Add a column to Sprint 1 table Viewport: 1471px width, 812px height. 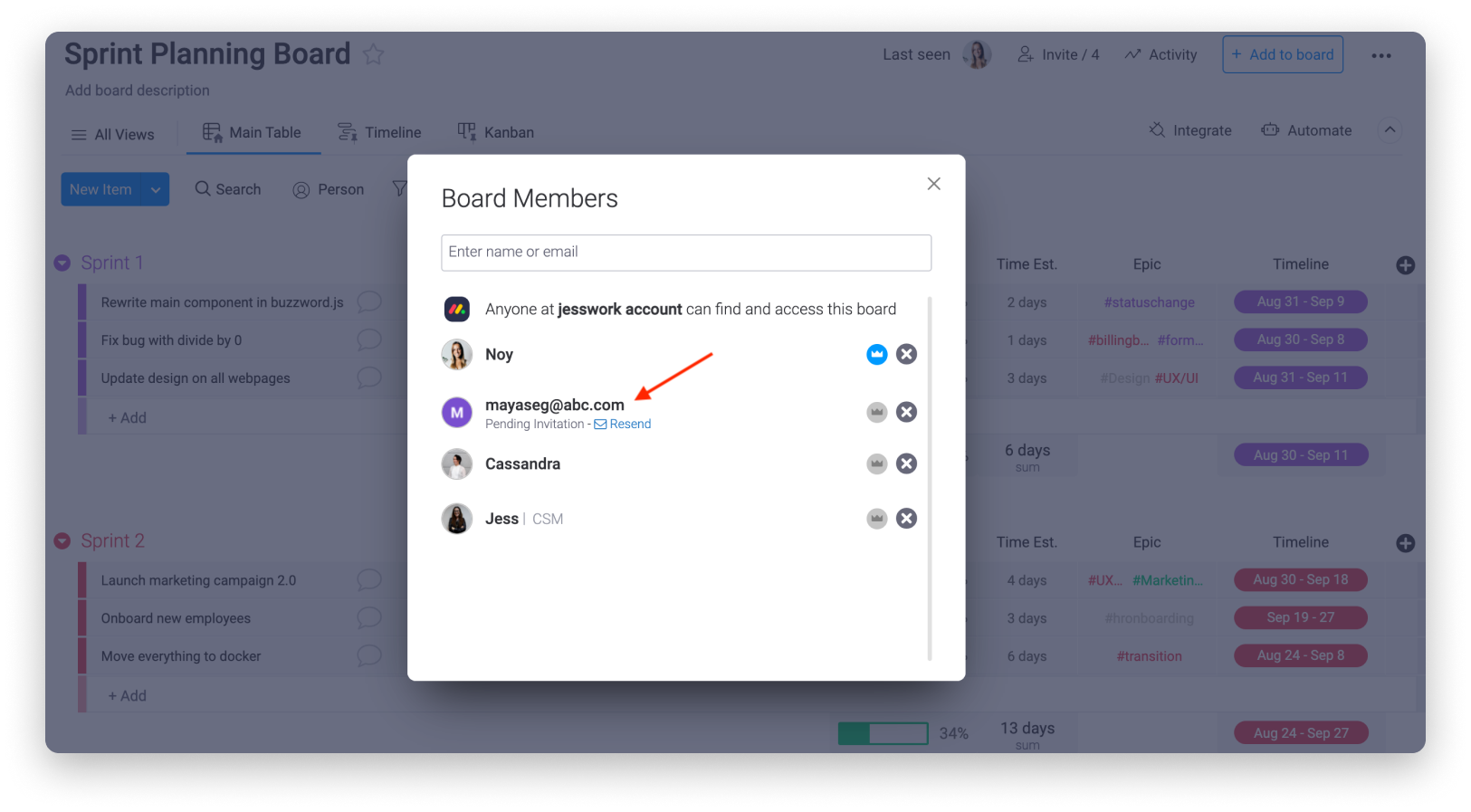tap(1405, 265)
